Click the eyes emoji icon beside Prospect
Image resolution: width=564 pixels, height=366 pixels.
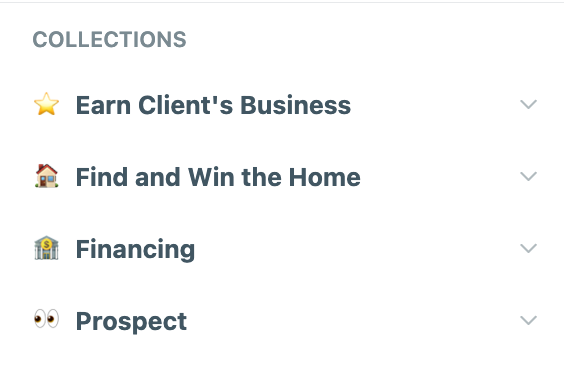tap(46, 319)
